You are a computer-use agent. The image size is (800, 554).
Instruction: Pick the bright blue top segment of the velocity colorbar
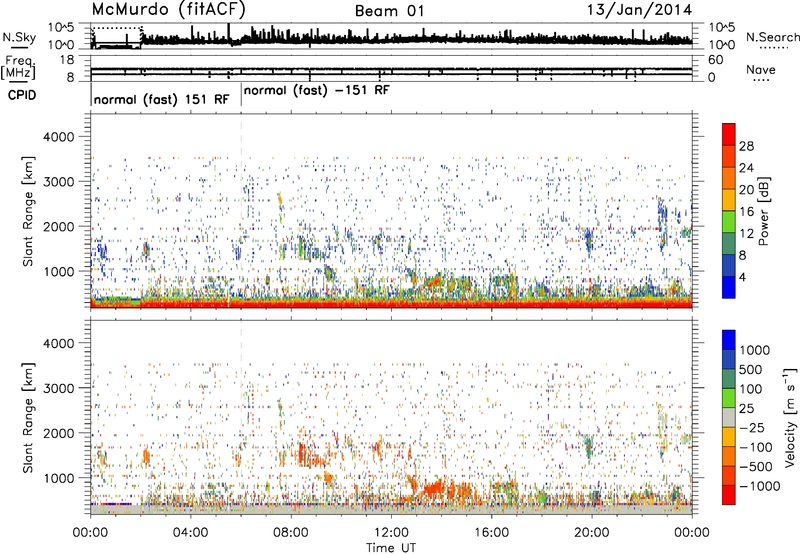click(x=729, y=340)
